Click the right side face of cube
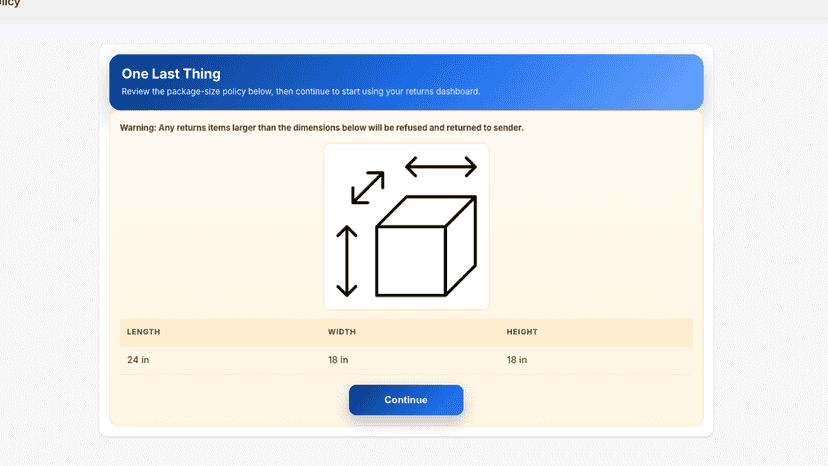This screenshot has height=466, width=828. tap(460, 246)
